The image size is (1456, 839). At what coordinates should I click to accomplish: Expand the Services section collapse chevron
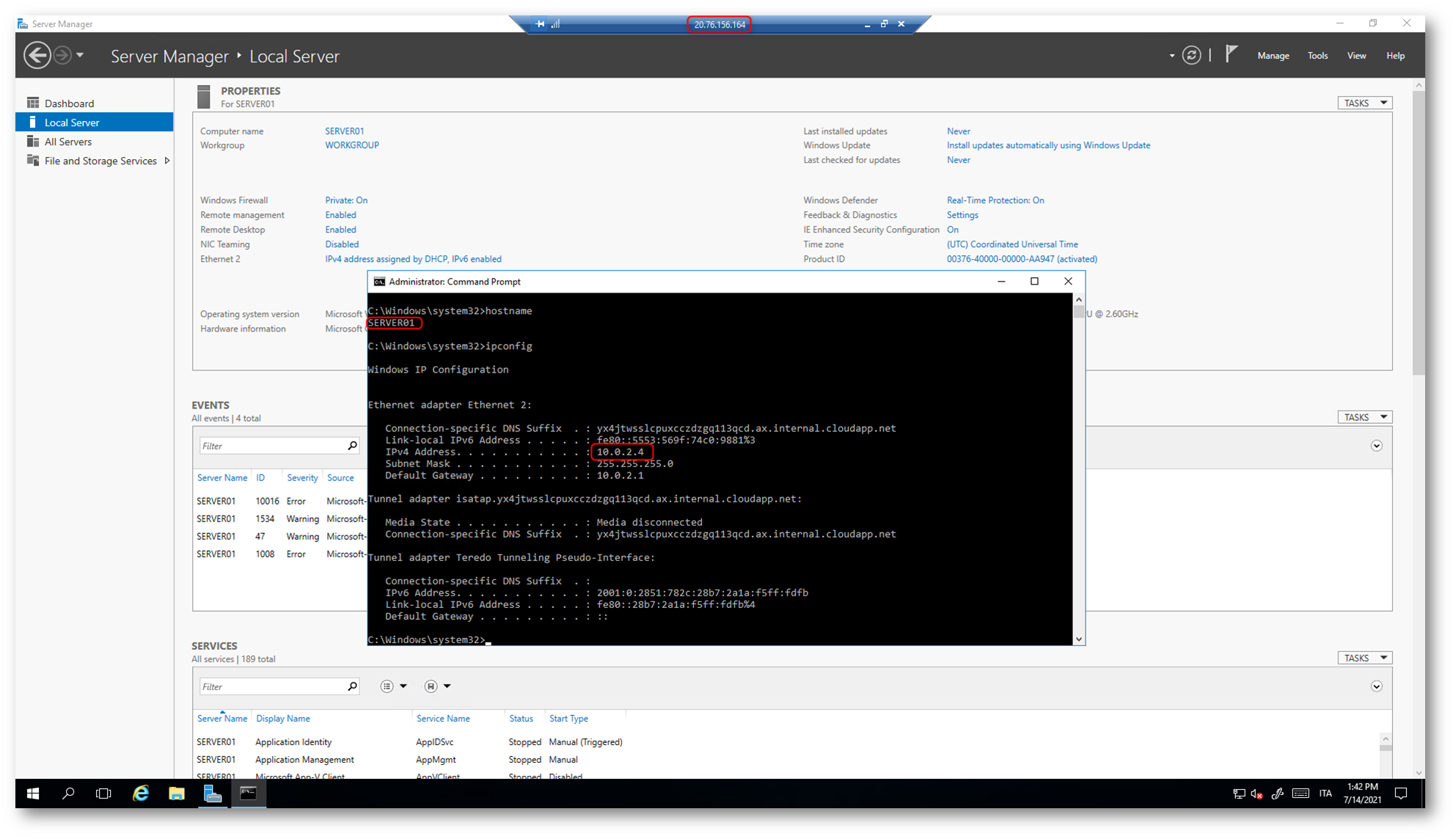[x=1376, y=686]
